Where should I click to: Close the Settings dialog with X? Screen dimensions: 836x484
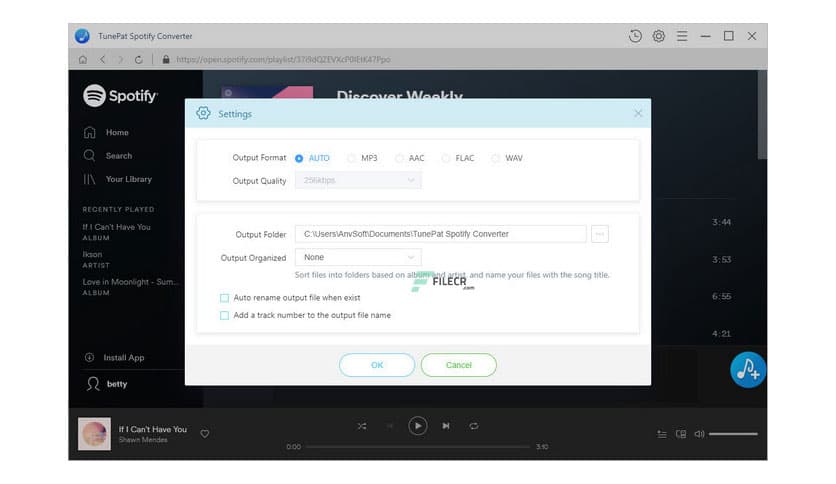(638, 114)
